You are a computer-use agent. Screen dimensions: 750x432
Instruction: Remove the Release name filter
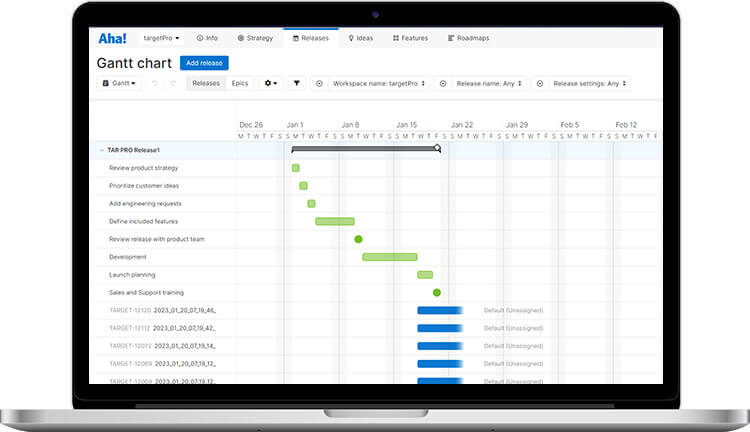[443, 84]
